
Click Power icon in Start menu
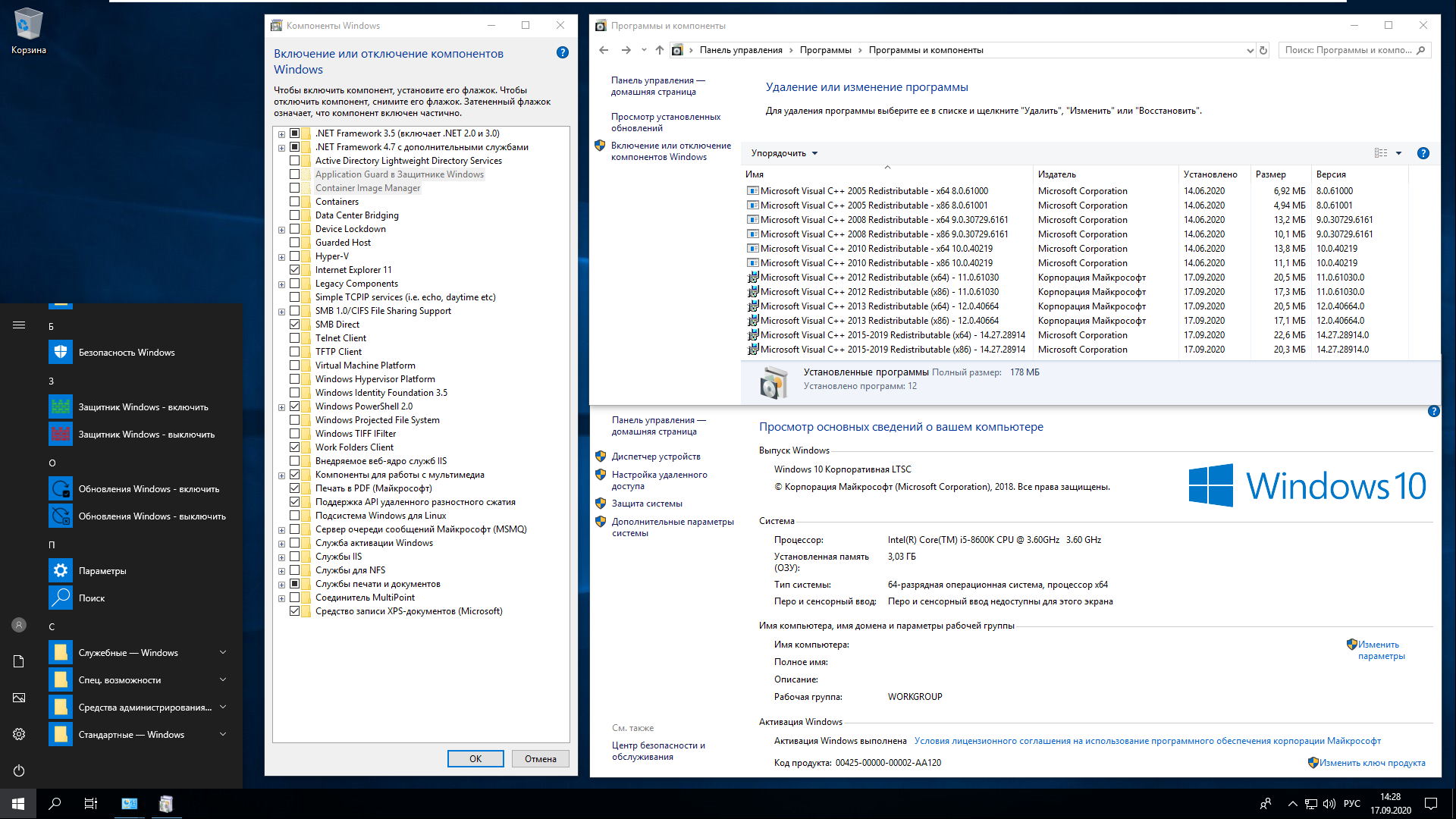click(x=19, y=770)
